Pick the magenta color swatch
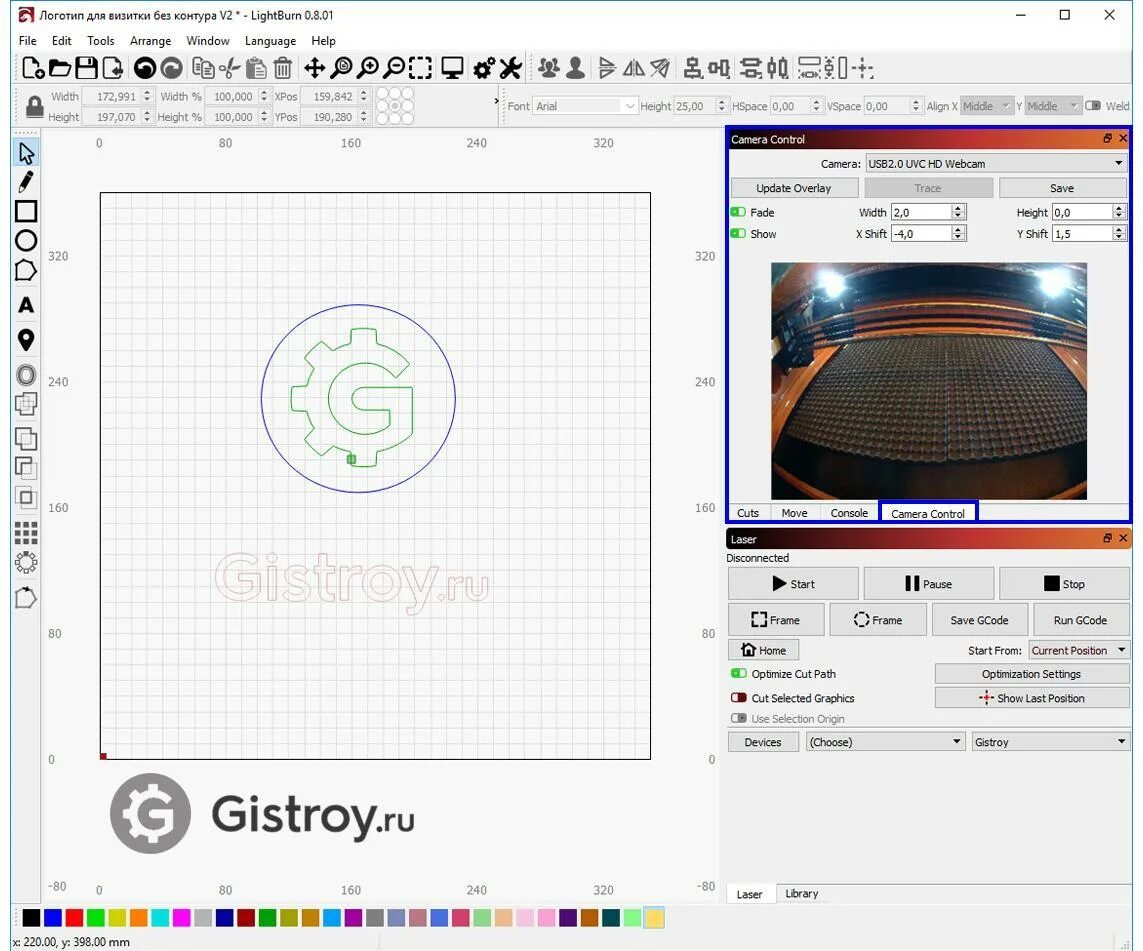 pos(182,917)
